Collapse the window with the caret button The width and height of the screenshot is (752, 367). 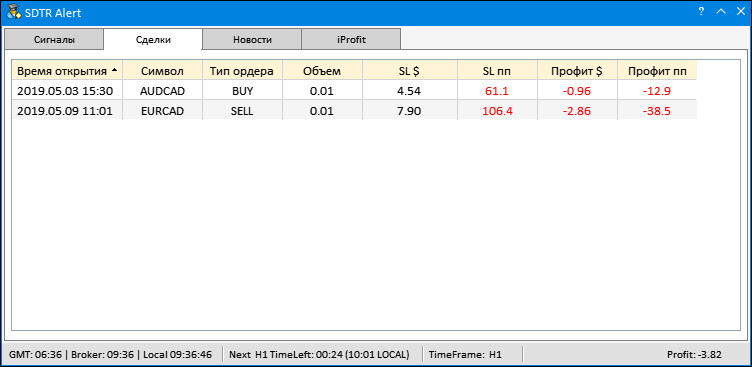[x=720, y=12]
